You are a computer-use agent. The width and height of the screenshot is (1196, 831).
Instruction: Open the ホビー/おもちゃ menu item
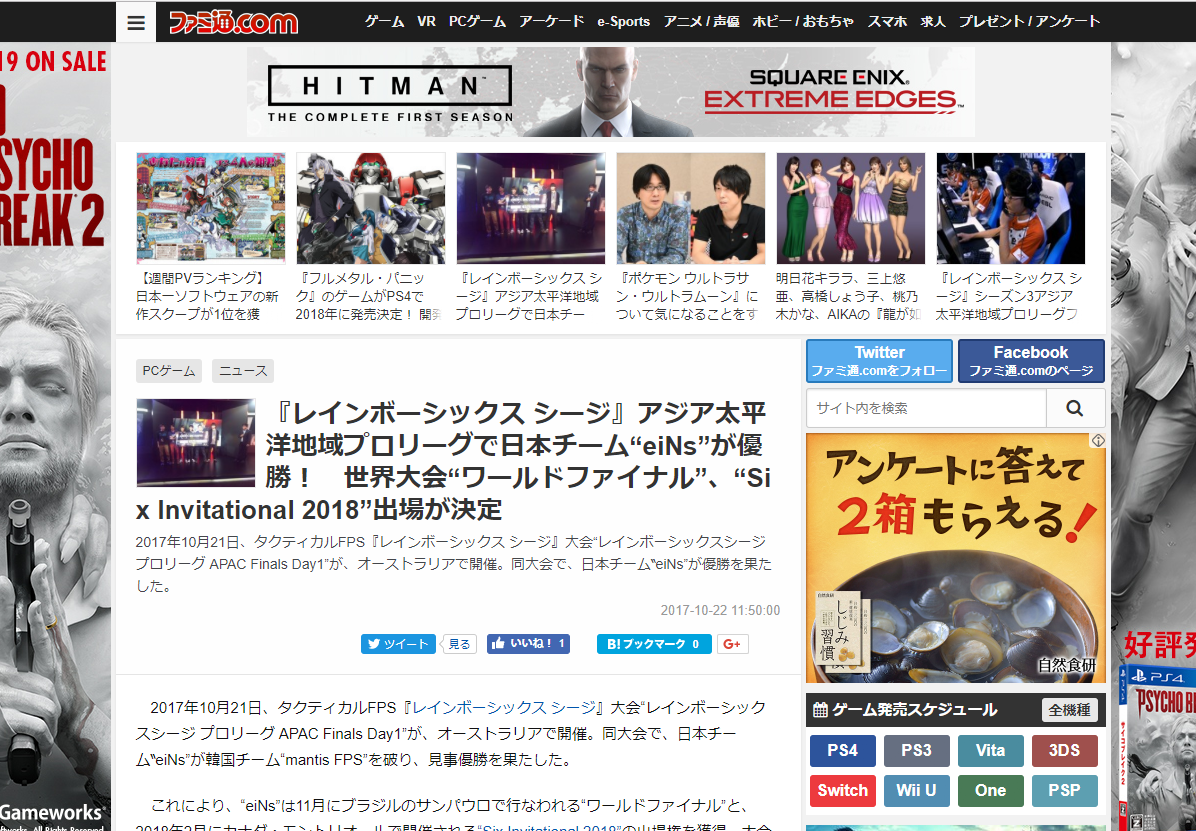pos(803,21)
